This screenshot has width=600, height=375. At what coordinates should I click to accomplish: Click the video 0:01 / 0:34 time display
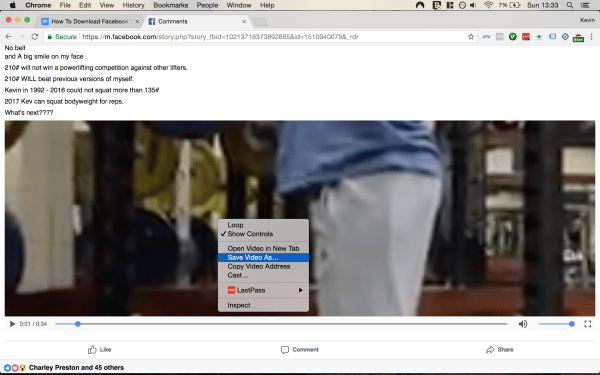tap(33, 324)
